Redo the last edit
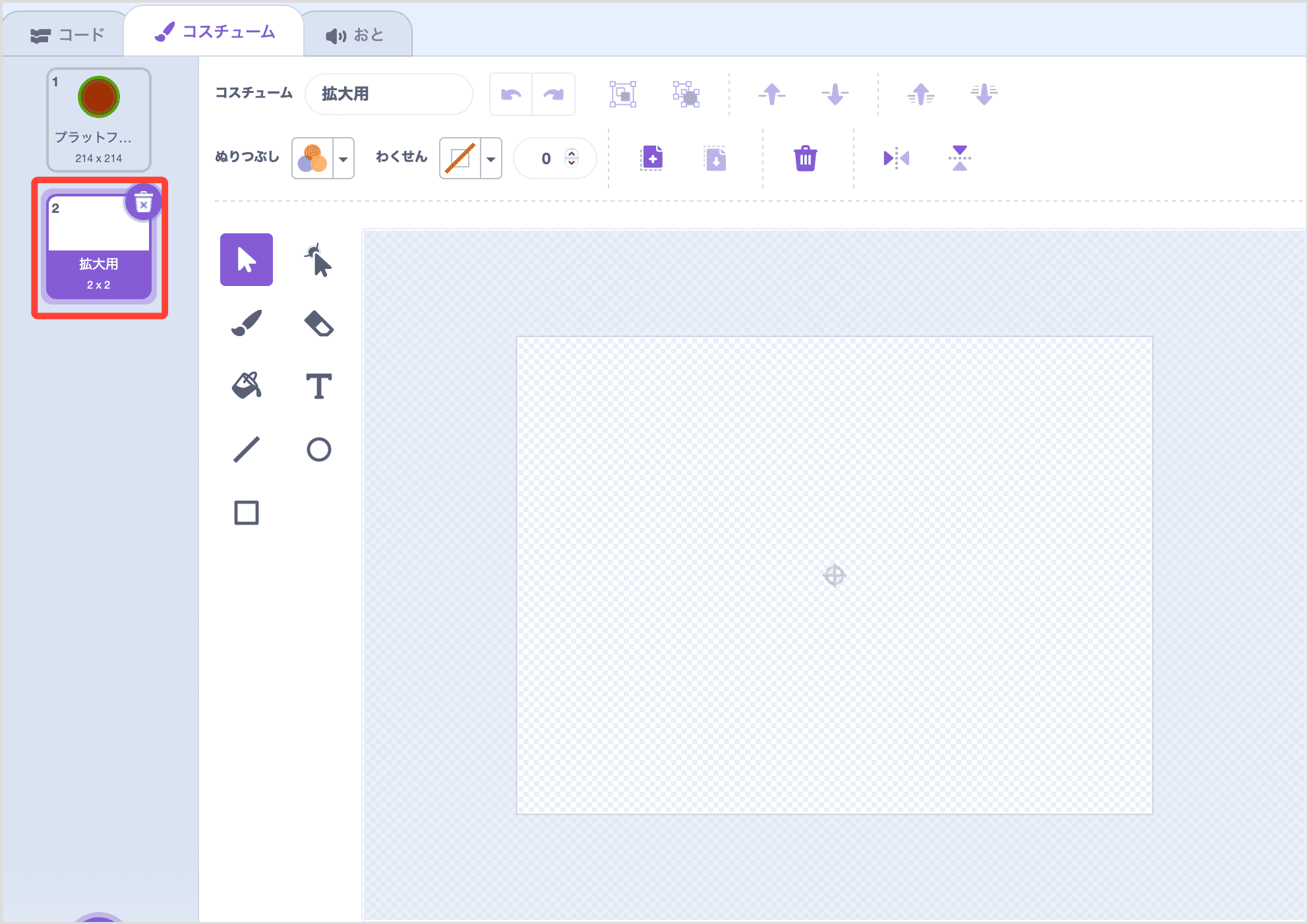 tap(554, 94)
